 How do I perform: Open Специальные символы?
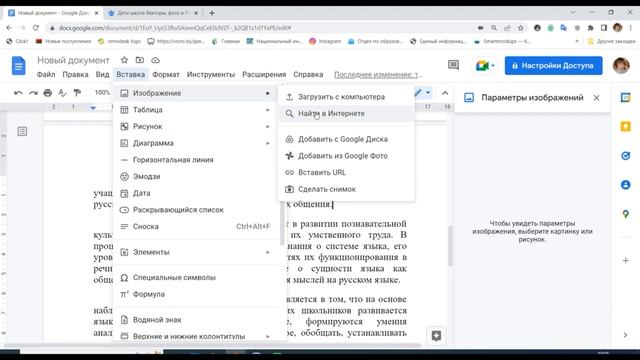(196, 278)
